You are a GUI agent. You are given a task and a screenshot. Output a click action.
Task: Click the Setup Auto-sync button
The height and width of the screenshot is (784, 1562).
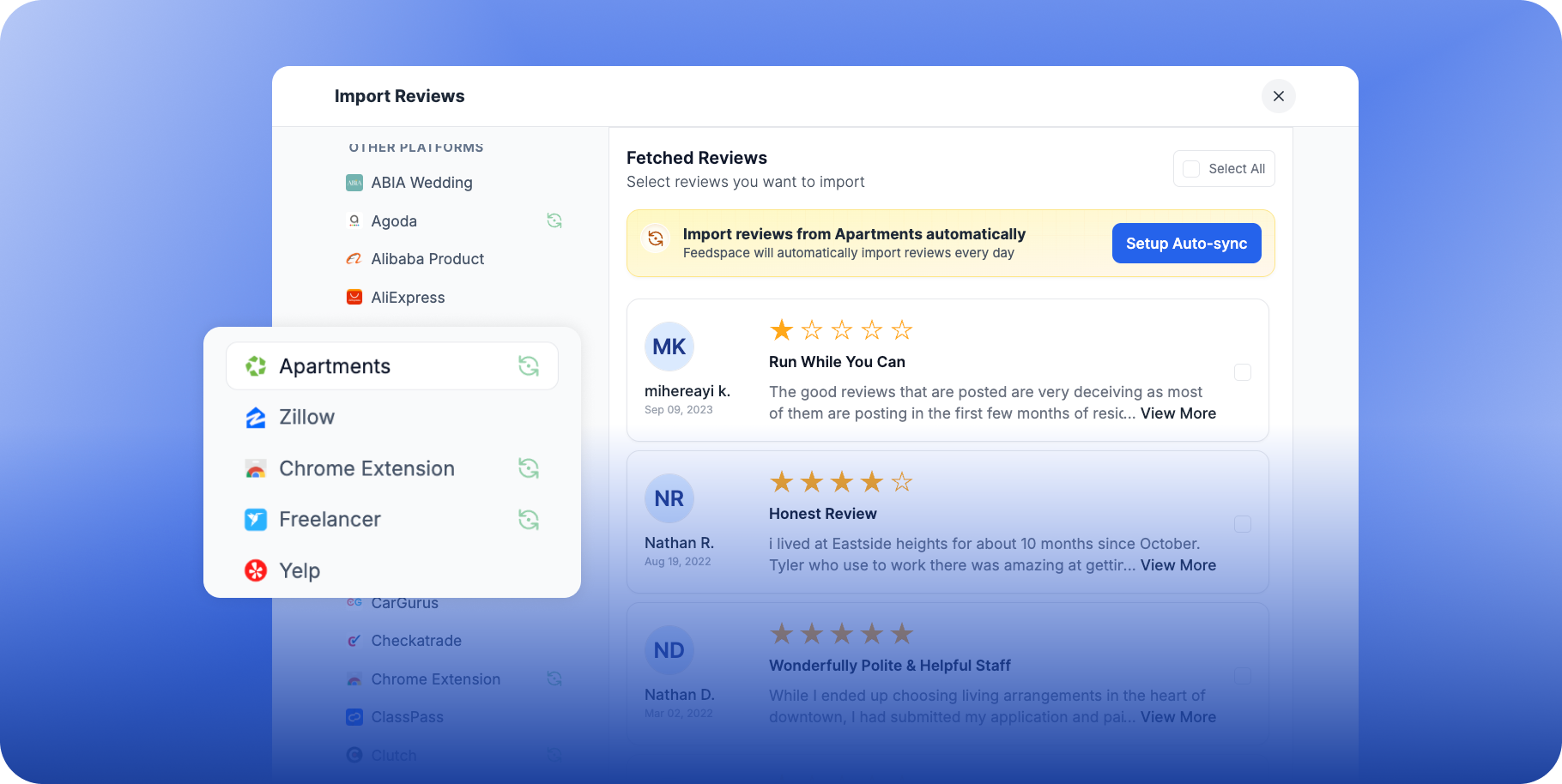tap(1186, 243)
